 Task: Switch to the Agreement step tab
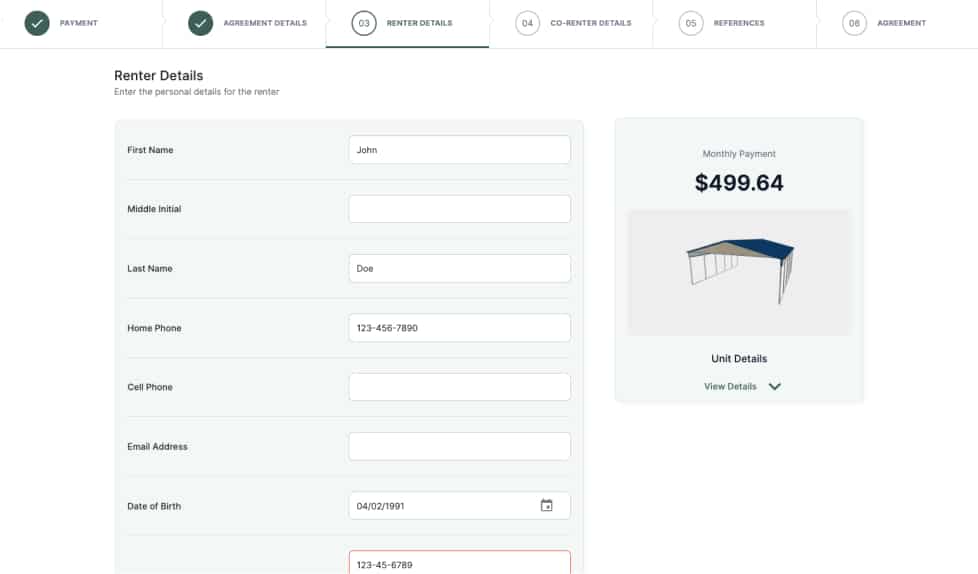(x=897, y=24)
